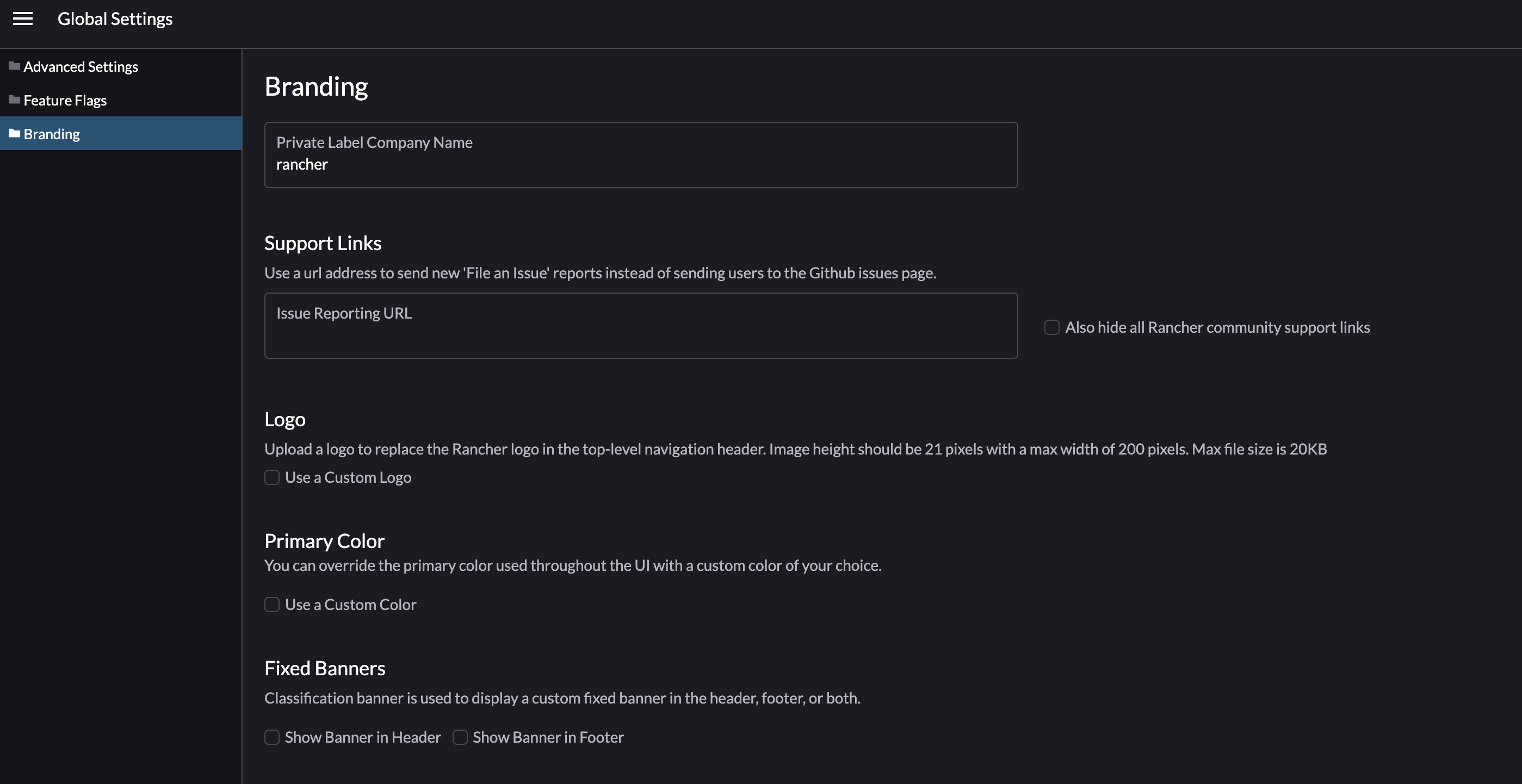Enable the Use a Custom Logo option
This screenshot has height=784, width=1522.
pos(272,477)
